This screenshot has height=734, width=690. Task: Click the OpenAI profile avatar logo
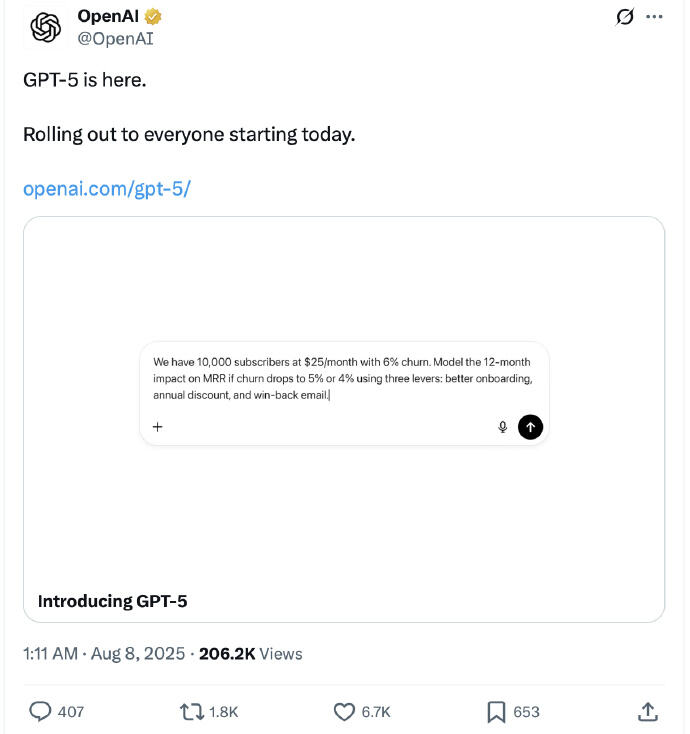(45, 28)
